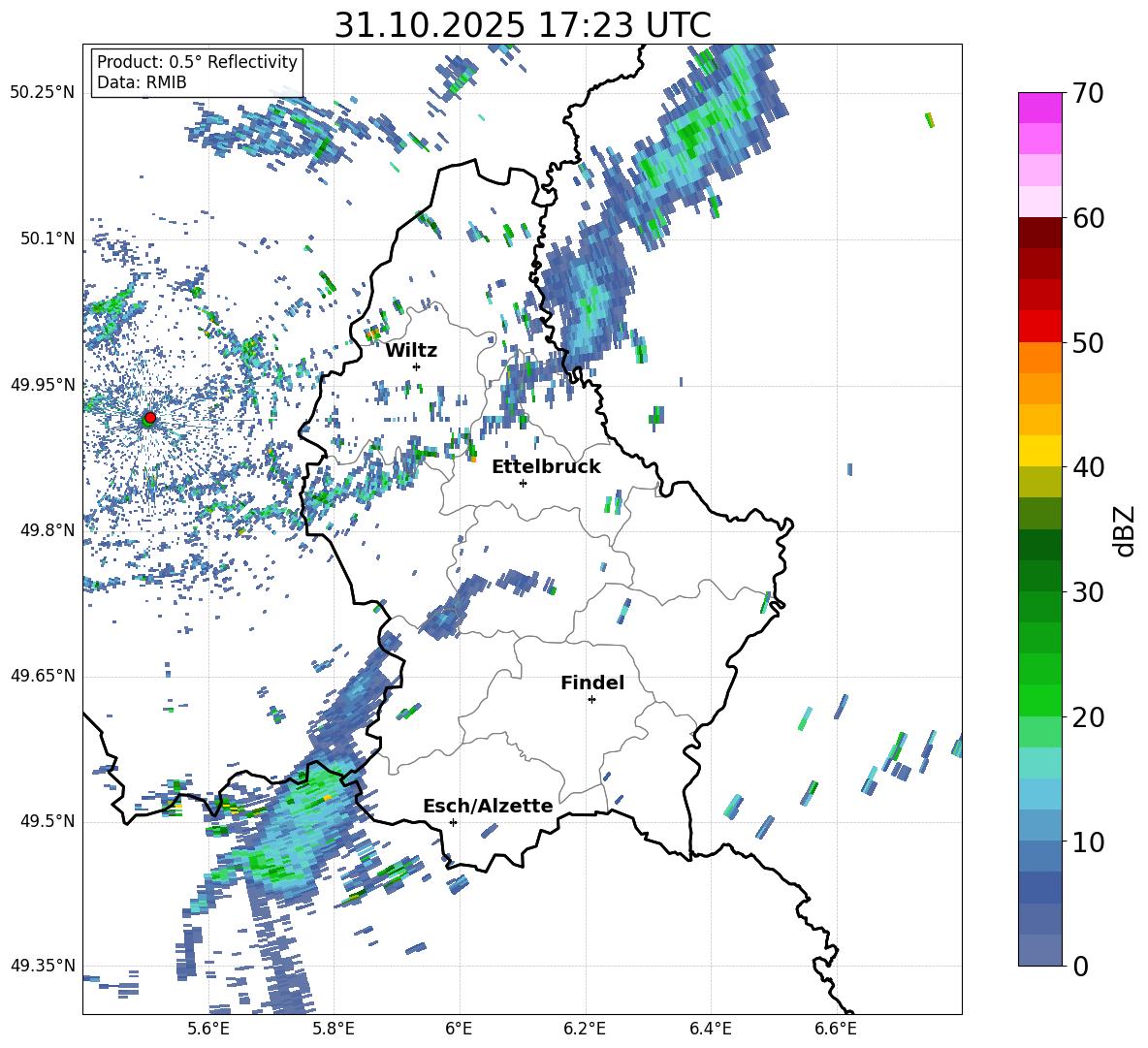The image size is (1148, 1048).
Task: Click the 6.4°E longitude tick label
Action: pos(710,1029)
